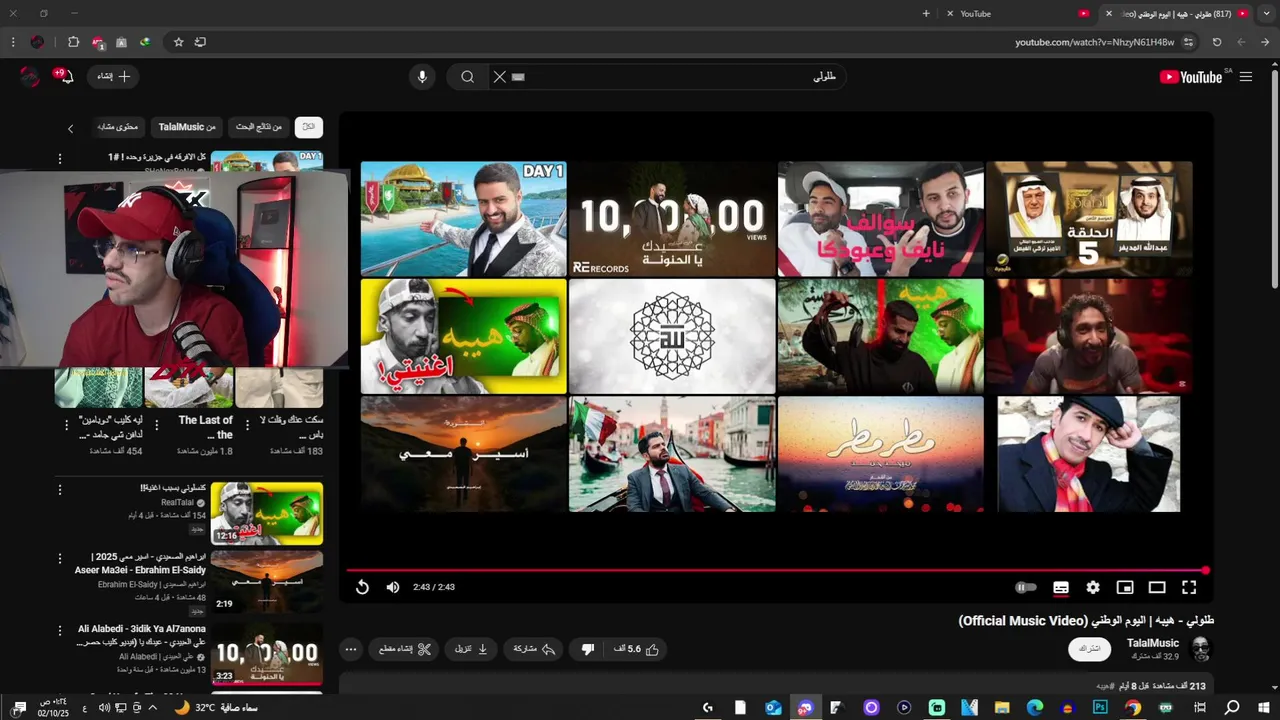The width and height of the screenshot is (1280, 720).
Task: Clear the search box with X icon
Action: 500,77
